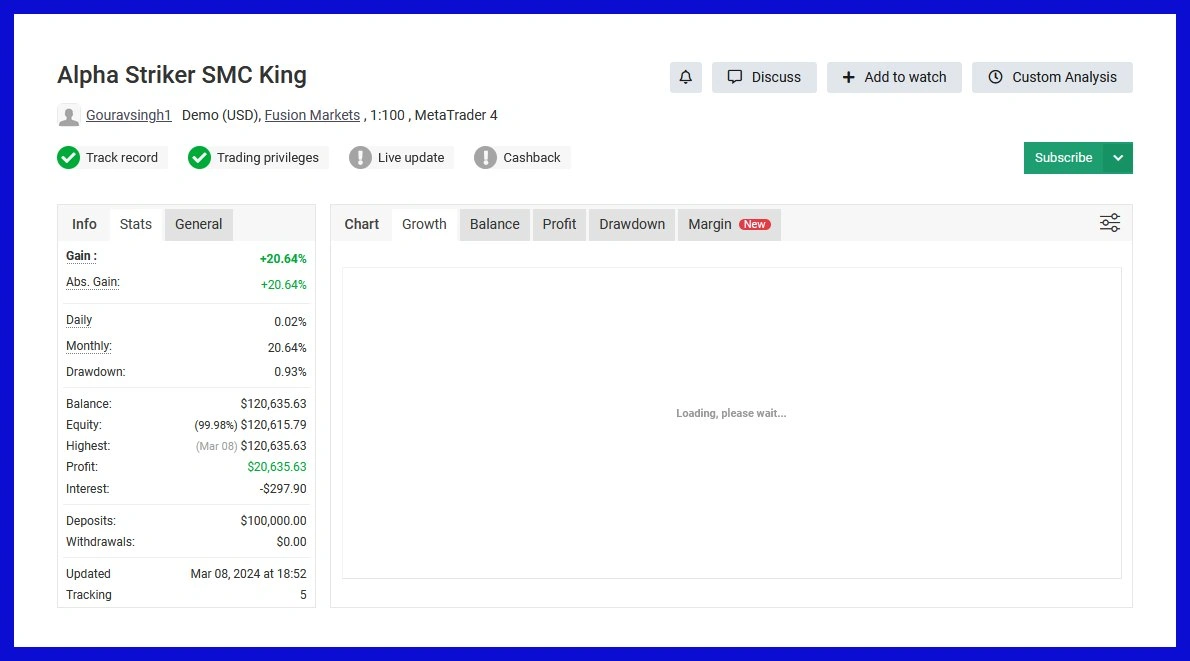Select the Drawdown chart tab
This screenshot has height=661, width=1190.
(x=632, y=224)
